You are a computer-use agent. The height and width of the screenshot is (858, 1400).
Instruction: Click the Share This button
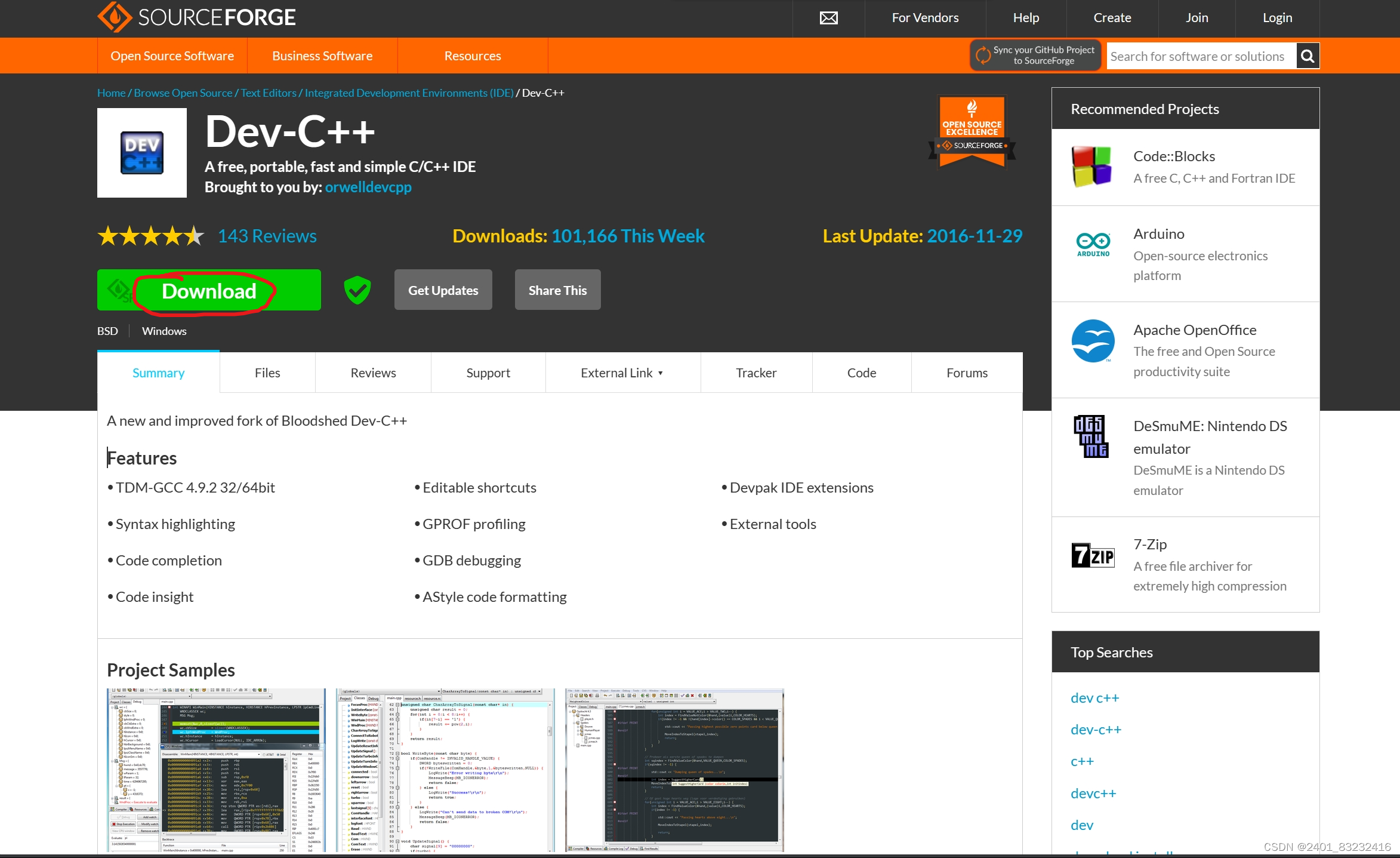(557, 290)
